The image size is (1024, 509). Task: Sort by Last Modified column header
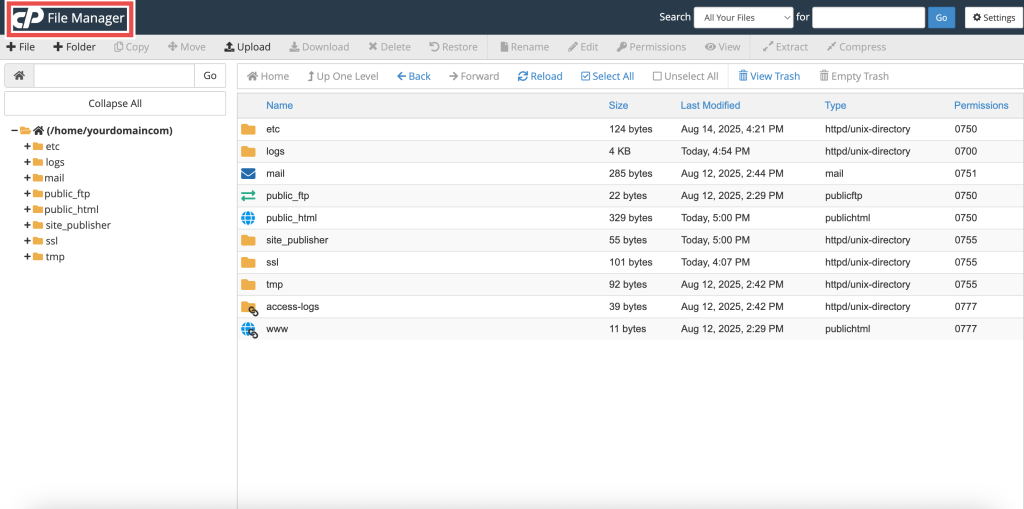coord(711,105)
